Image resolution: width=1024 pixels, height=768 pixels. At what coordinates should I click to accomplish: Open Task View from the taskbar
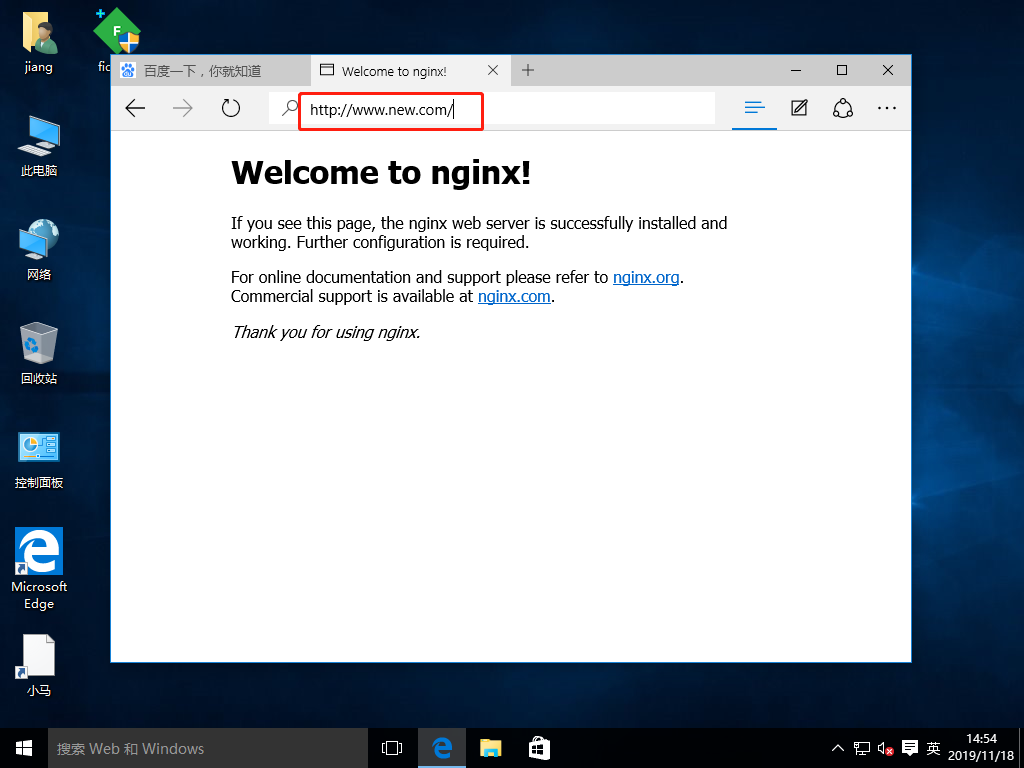[392, 748]
